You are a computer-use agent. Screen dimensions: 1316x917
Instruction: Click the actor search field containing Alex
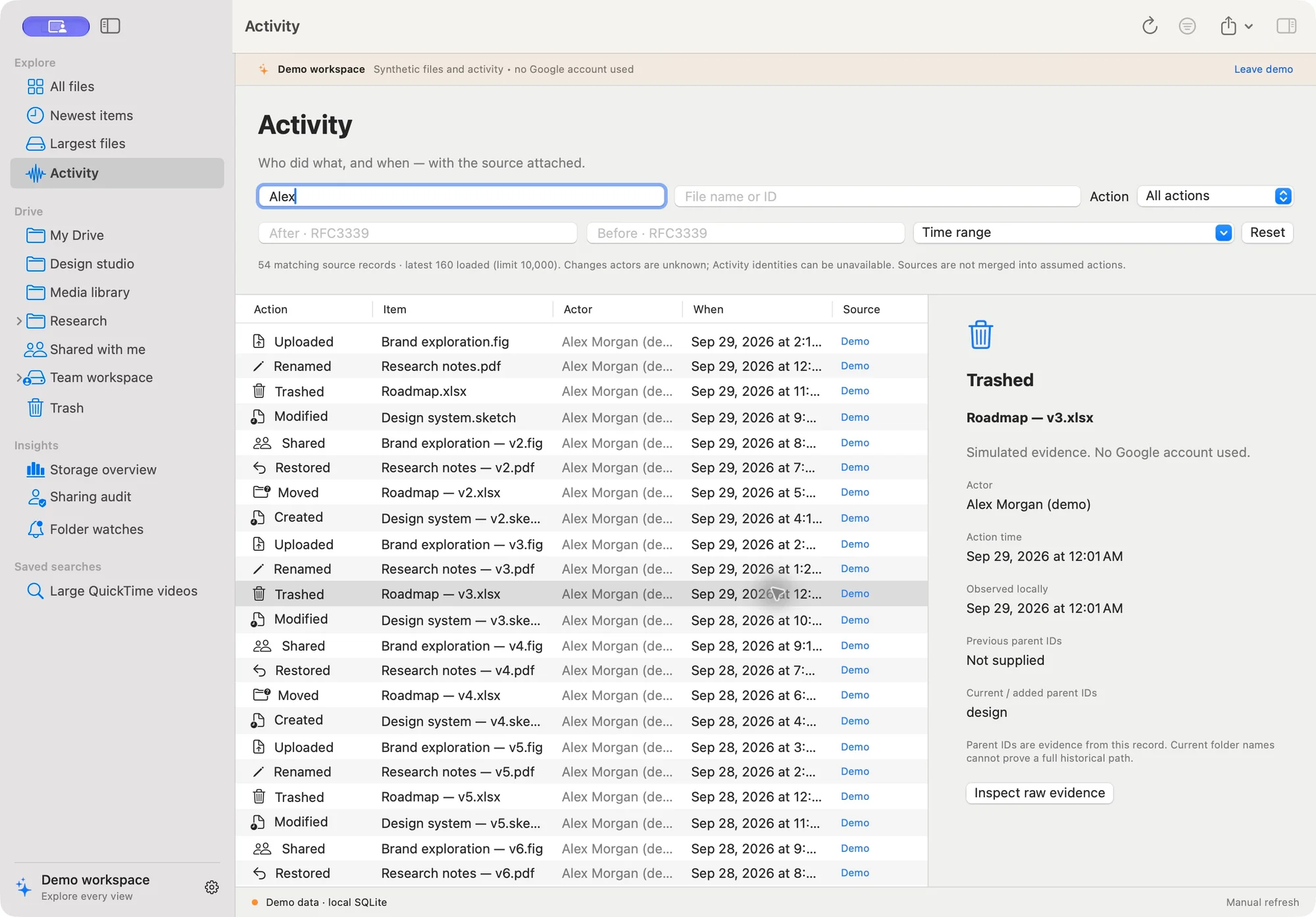coord(461,196)
